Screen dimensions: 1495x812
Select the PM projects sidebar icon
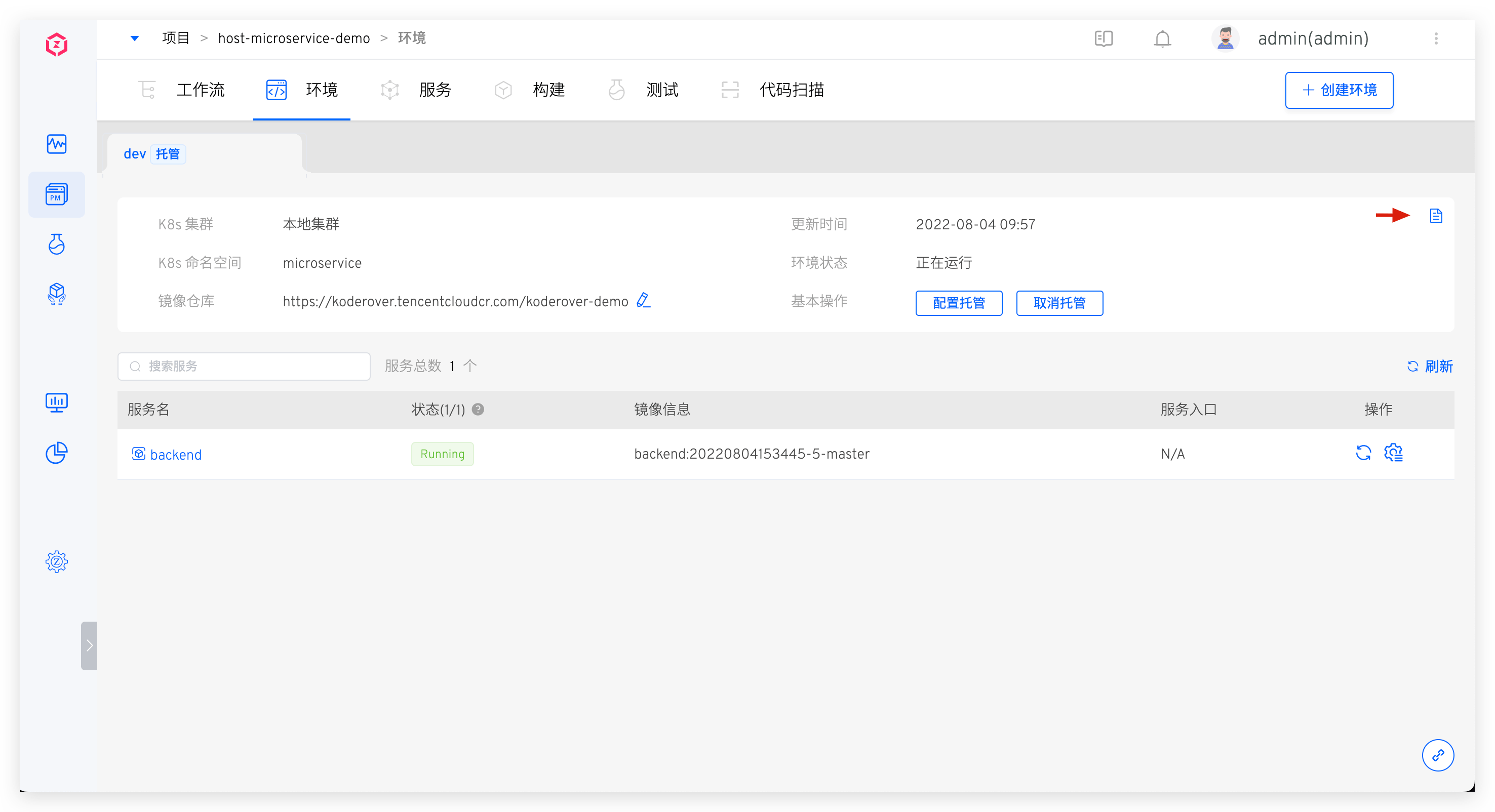pyautogui.click(x=56, y=194)
